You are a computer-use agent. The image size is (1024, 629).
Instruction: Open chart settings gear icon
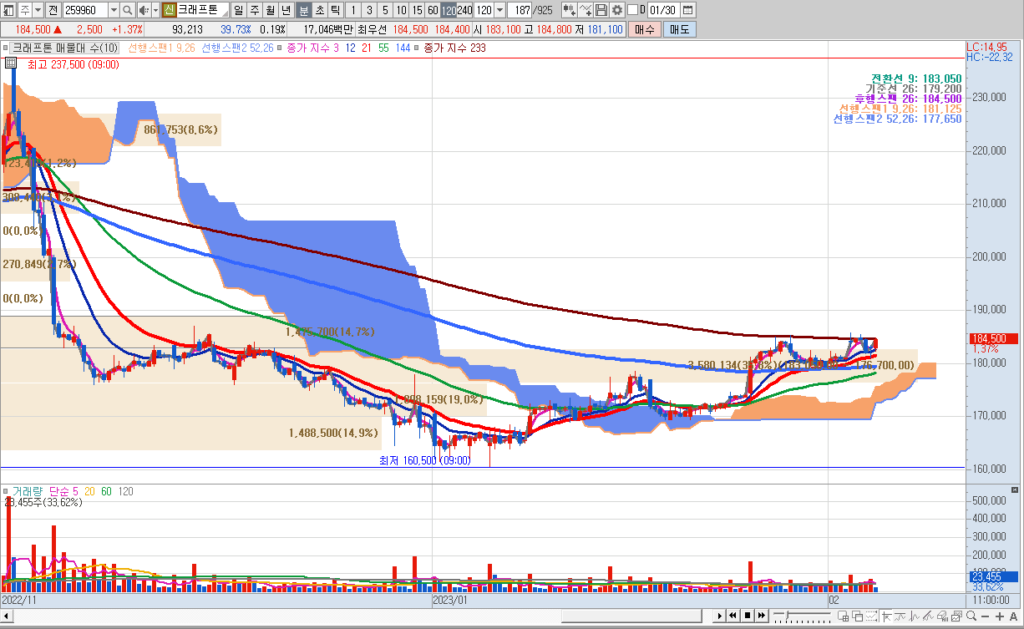point(617,10)
